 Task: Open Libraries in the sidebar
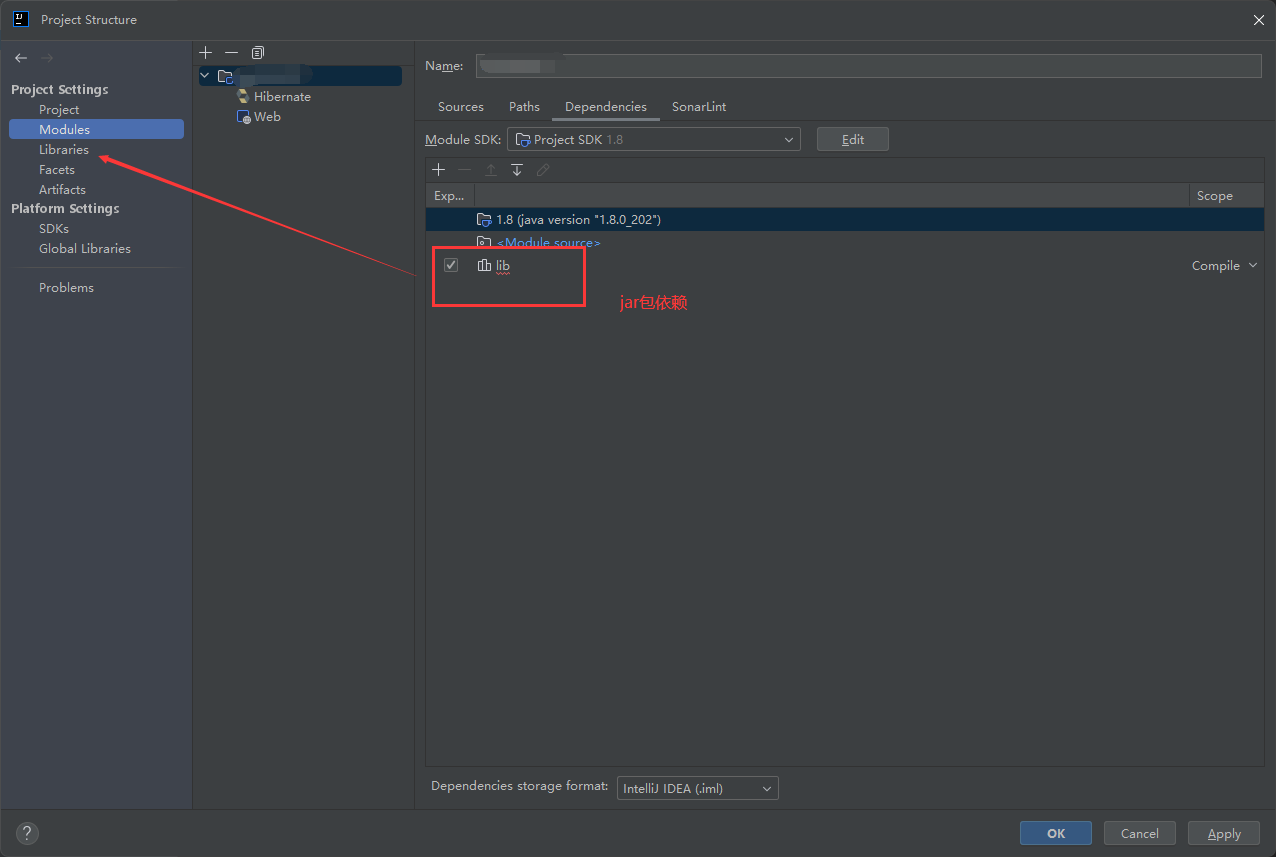coord(64,150)
